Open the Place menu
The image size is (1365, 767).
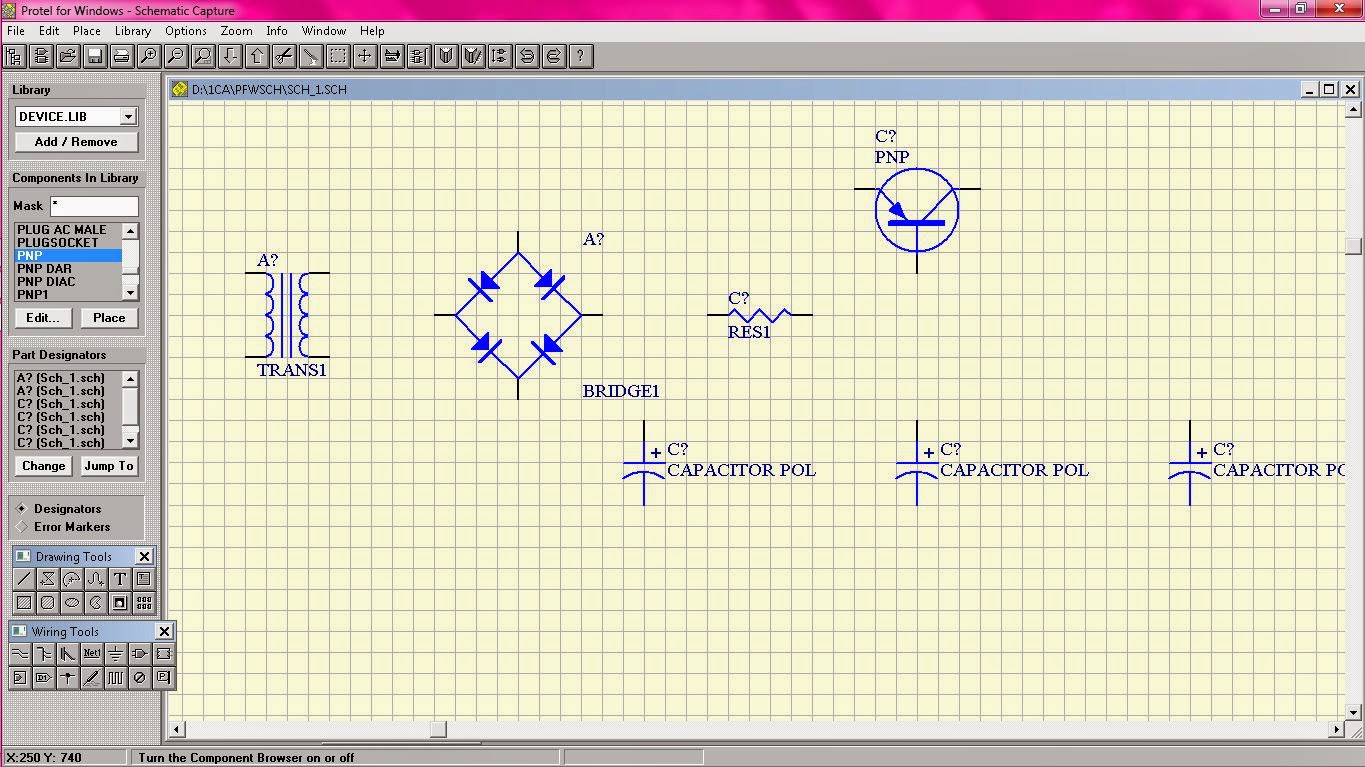87,31
